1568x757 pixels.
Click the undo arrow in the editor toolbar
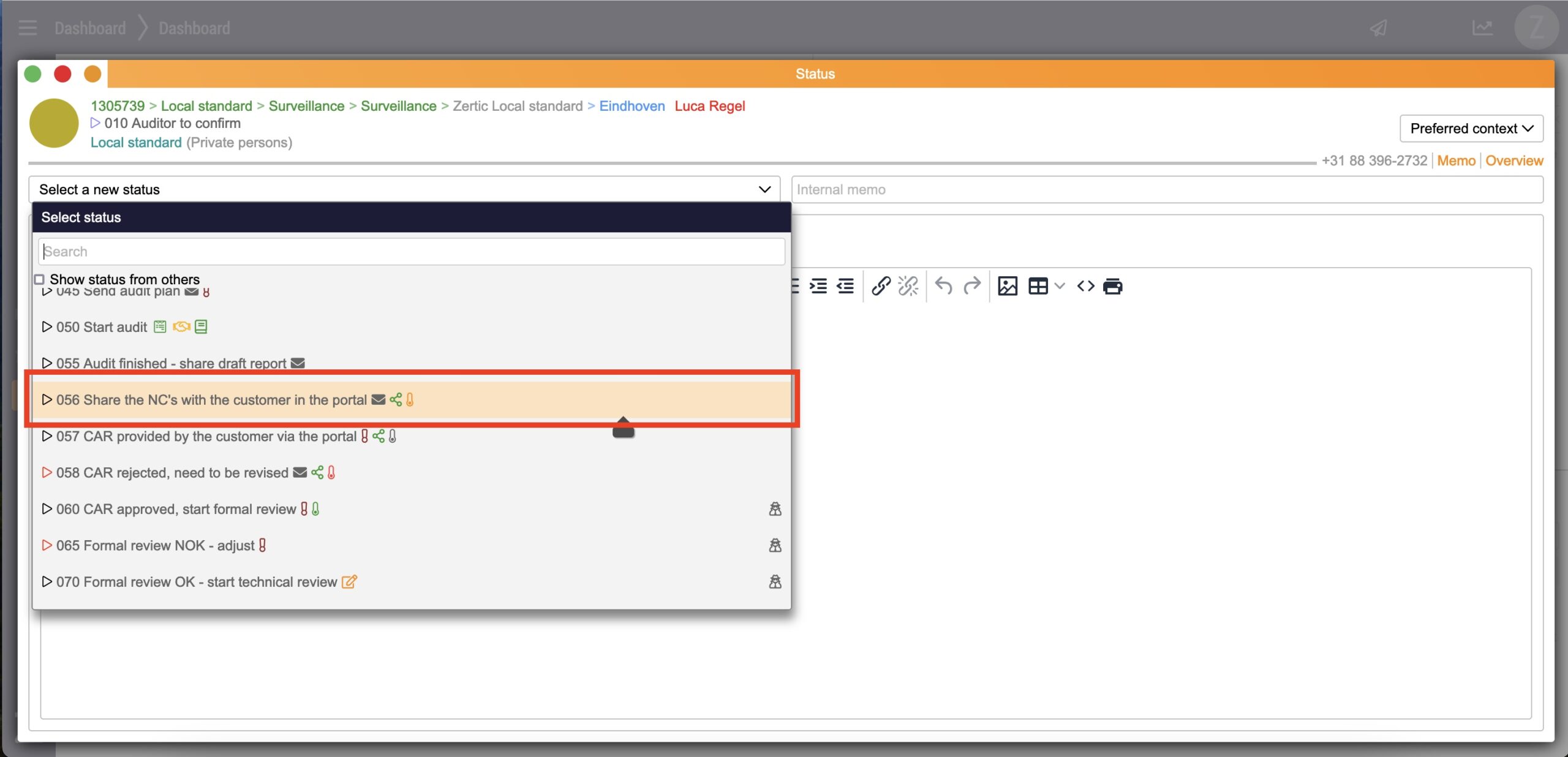point(944,286)
